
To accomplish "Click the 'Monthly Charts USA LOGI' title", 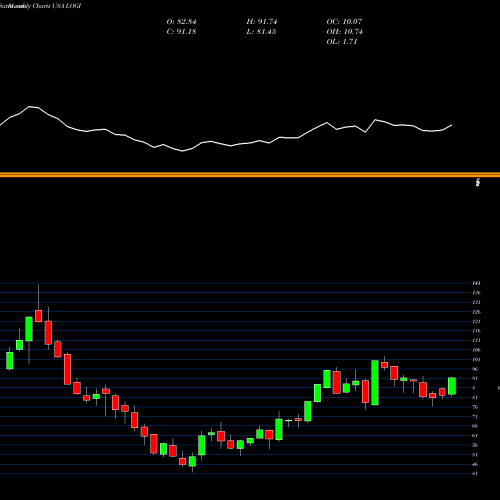I will pyautogui.click(x=44, y=6).
